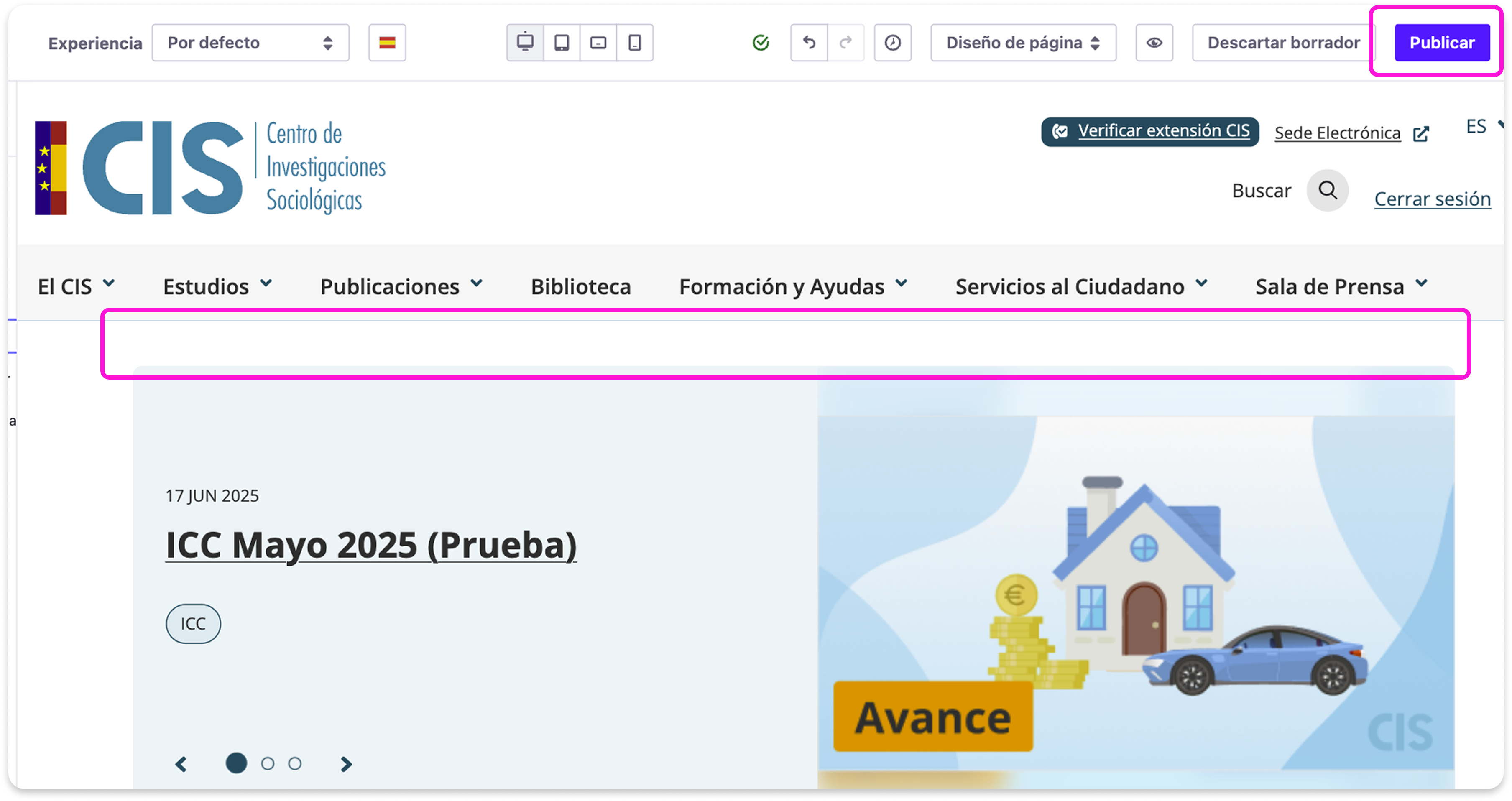Expand the Estudios menu chevron

tap(266, 284)
